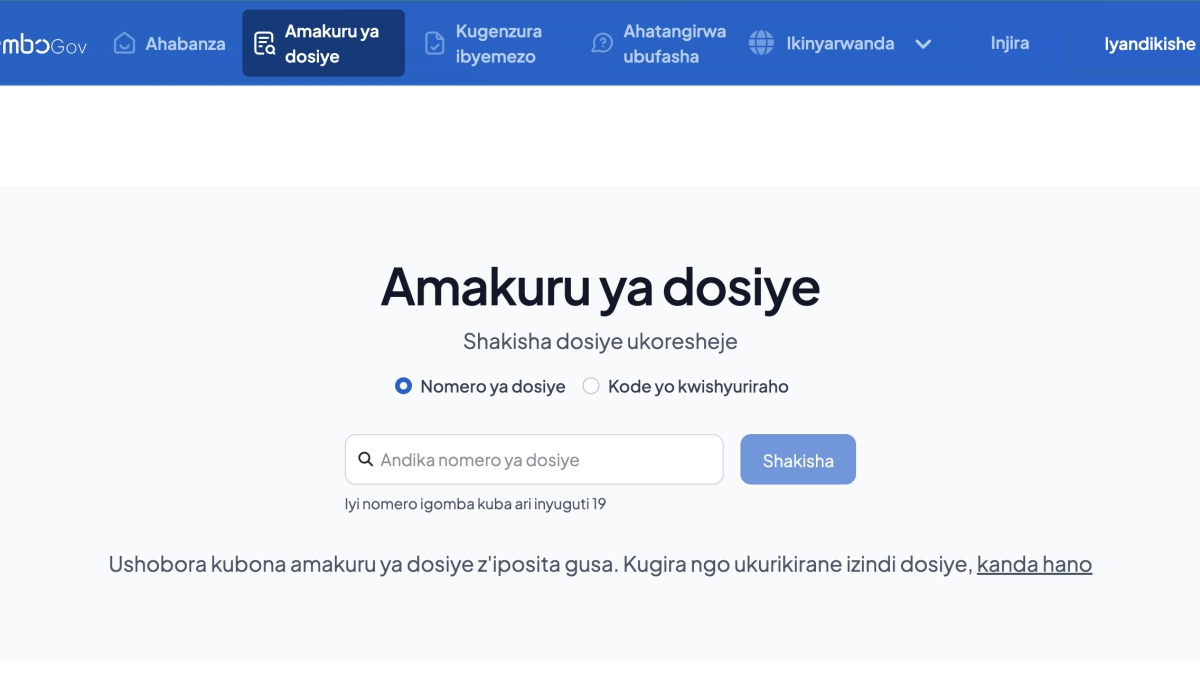Open the Ahatangirwa ubufasha menu item
This screenshot has height=700, width=1200.
(x=674, y=44)
